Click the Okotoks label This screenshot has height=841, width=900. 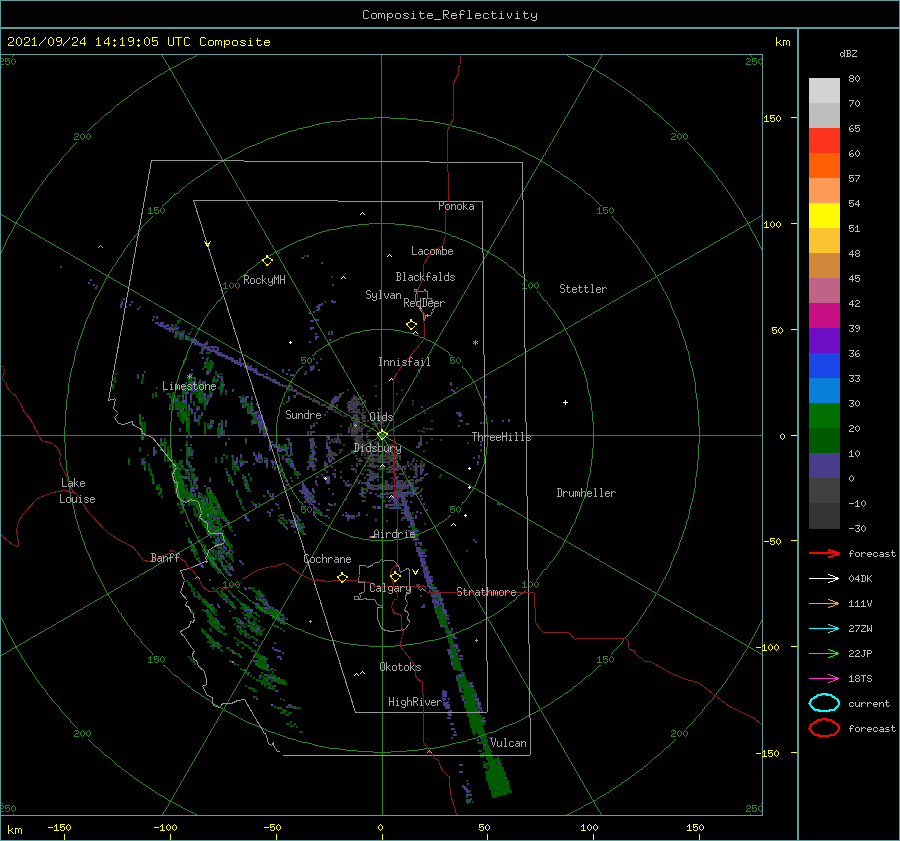tap(400, 667)
